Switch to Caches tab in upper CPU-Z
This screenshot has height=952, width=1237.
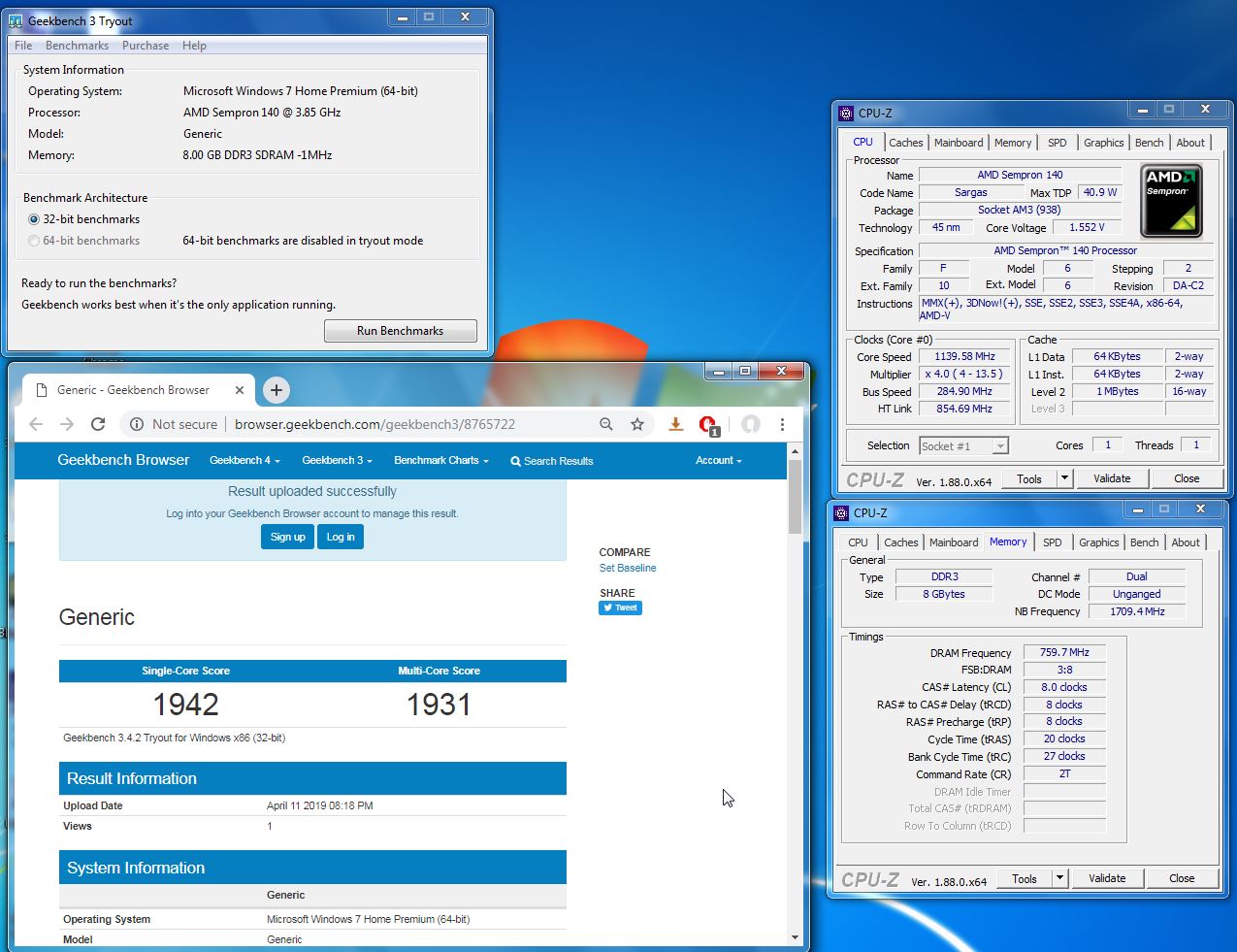coord(906,143)
